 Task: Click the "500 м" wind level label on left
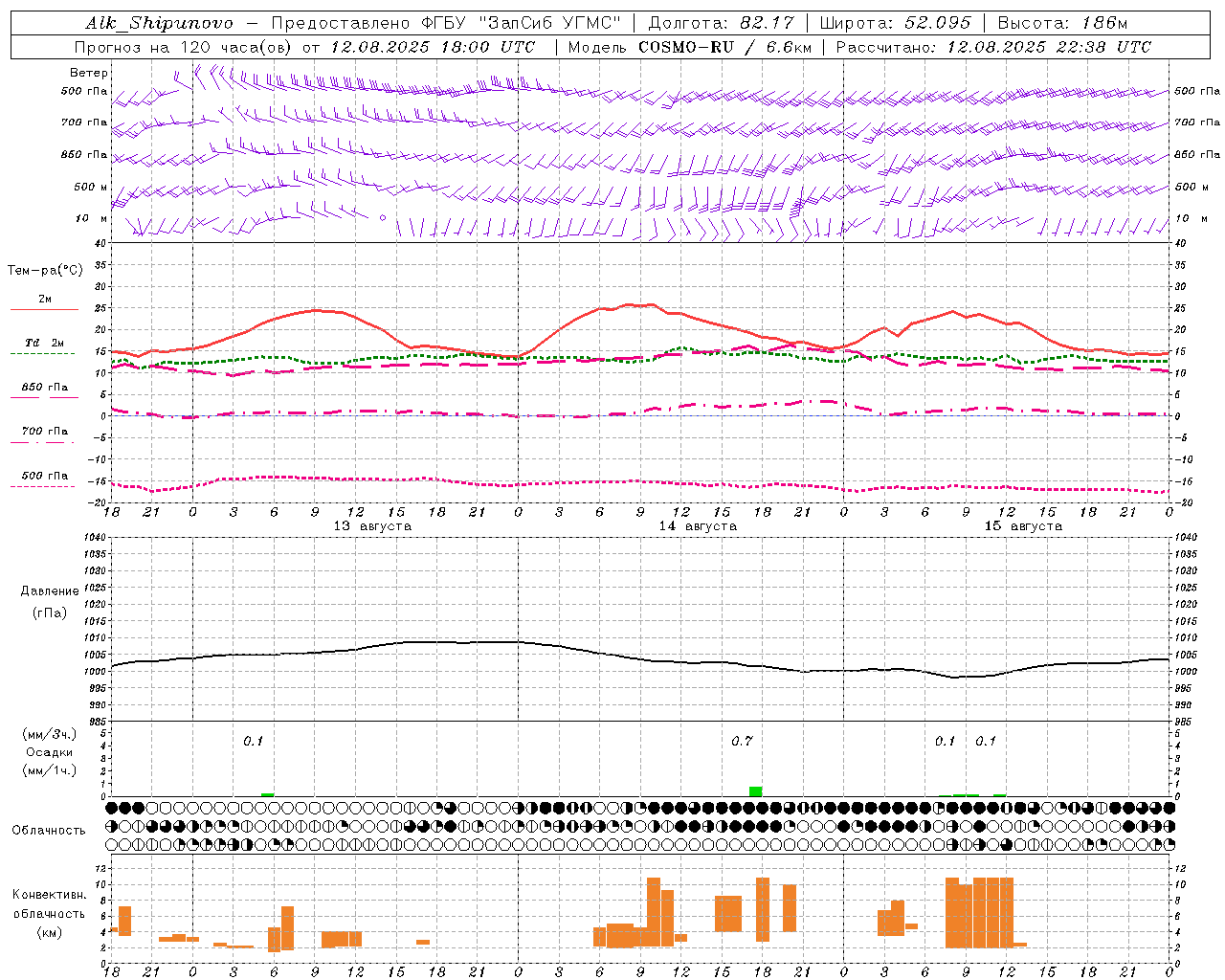[91, 187]
